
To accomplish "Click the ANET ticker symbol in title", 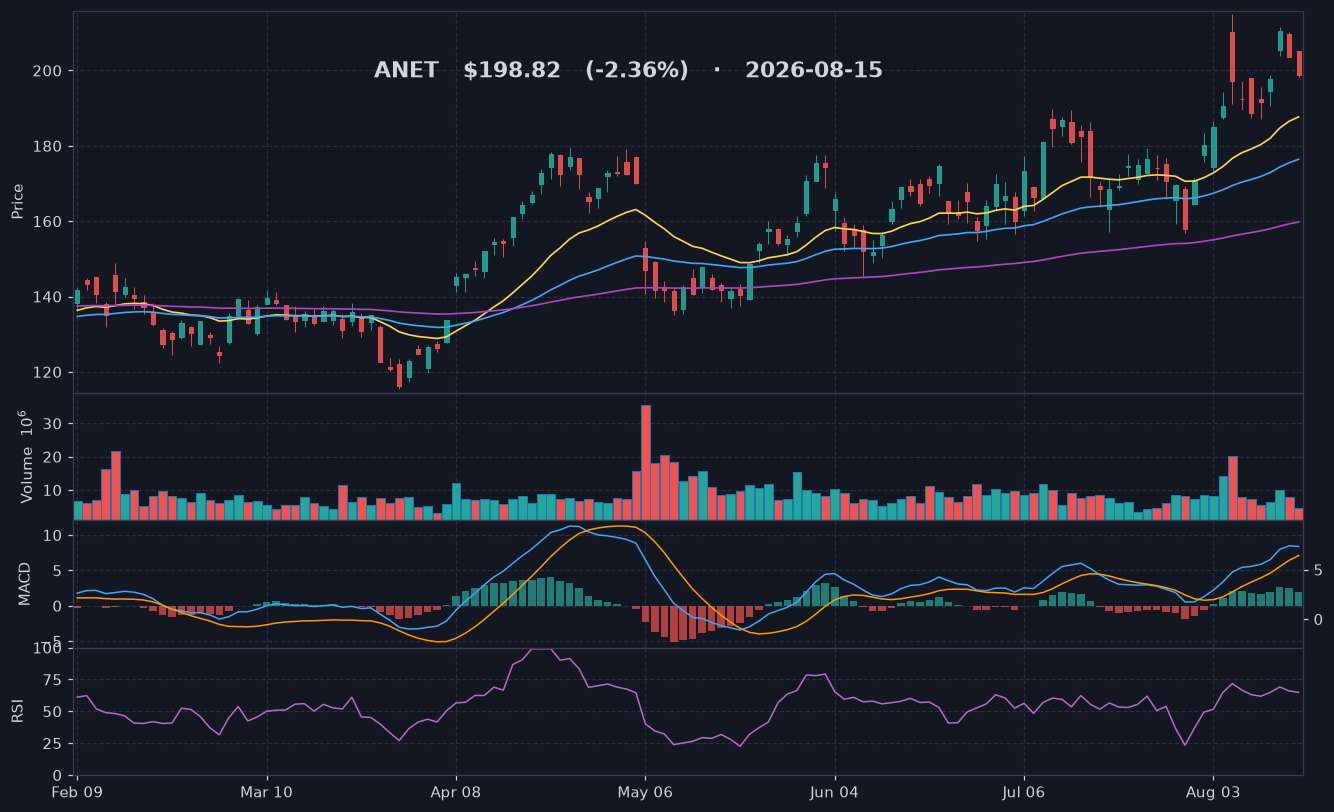I will 406,71.
